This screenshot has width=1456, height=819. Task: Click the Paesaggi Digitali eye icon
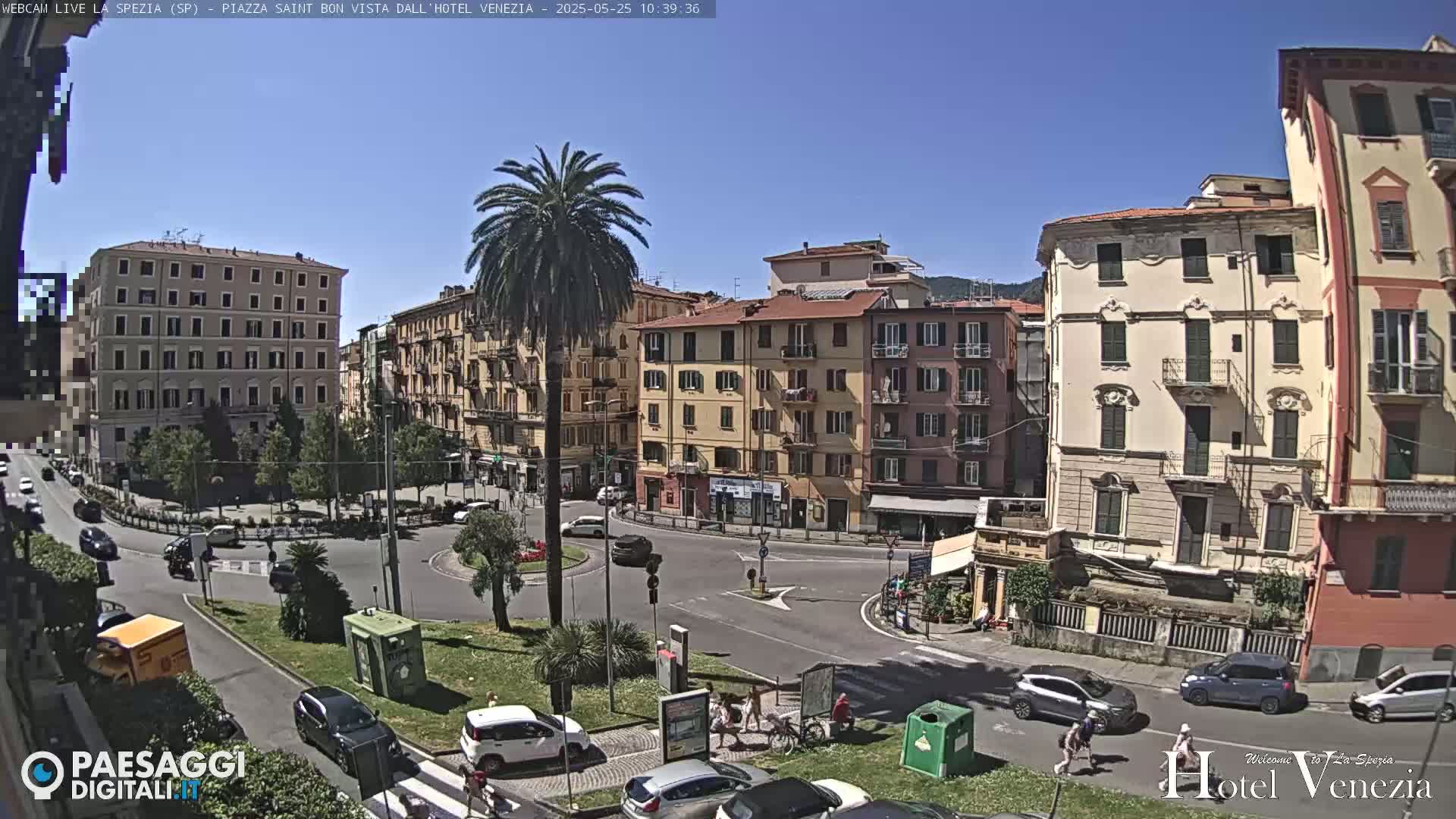42,775
